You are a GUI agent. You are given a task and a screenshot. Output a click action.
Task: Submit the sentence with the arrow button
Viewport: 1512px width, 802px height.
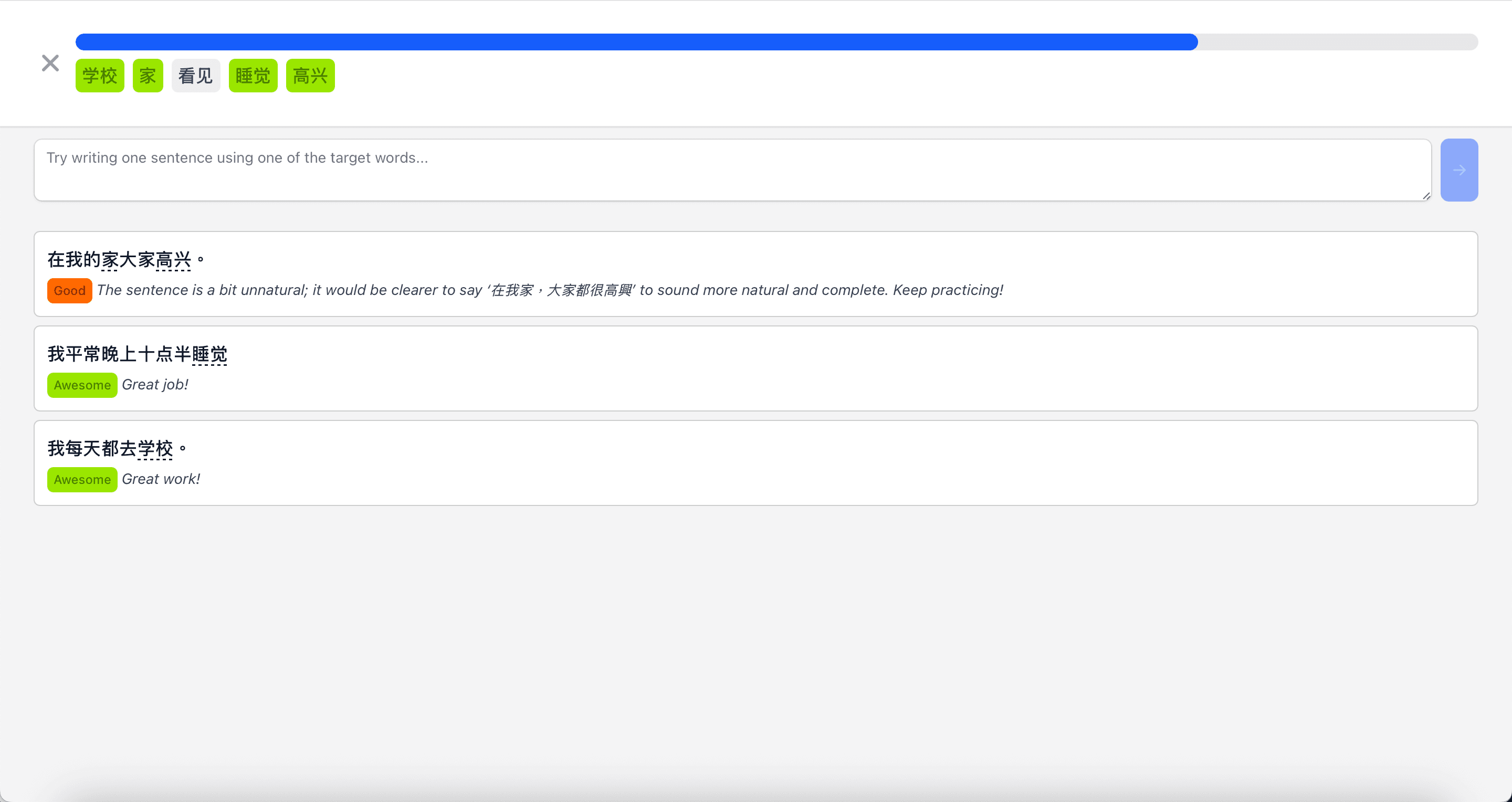[1458, 170]
